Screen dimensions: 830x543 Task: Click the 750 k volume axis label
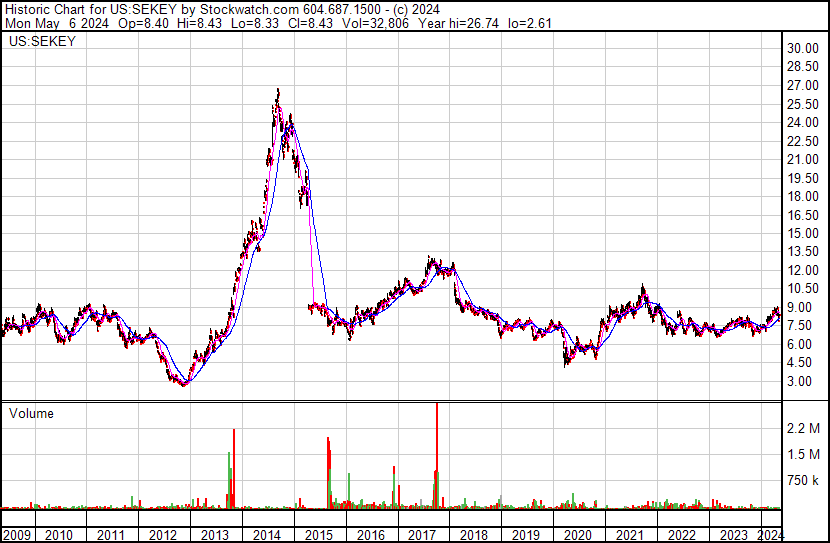pyautogui.click(x=802, y=480)
